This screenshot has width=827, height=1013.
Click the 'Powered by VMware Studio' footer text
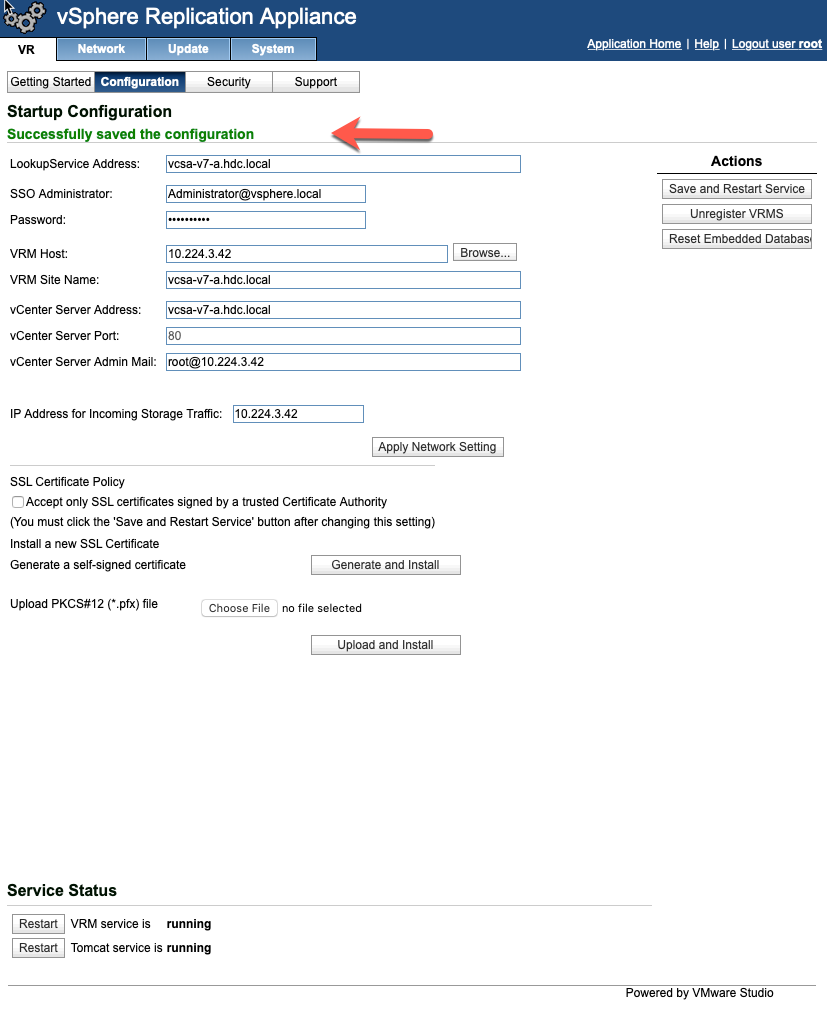[x=699, y=993]
